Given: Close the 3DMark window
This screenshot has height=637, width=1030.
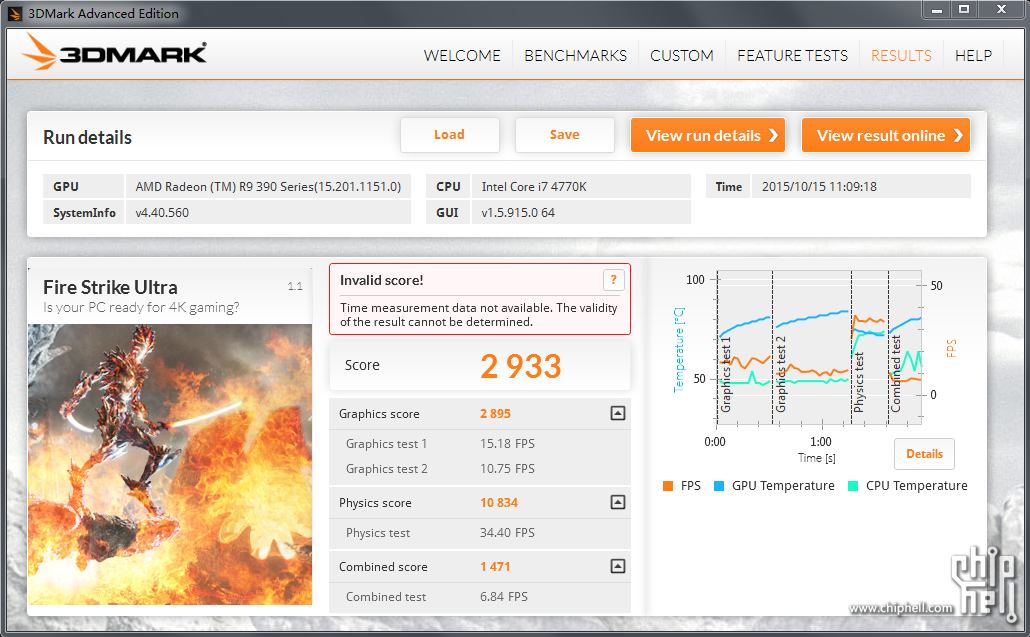Looking at the screenshot, I should tap(1001, 9).
